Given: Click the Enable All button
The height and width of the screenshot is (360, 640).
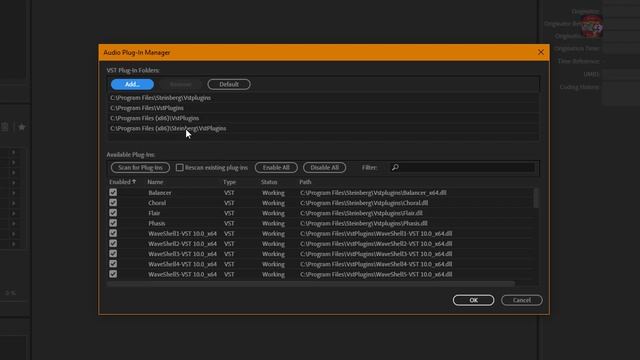Looking at the screenshot, I should pos(276,167).
